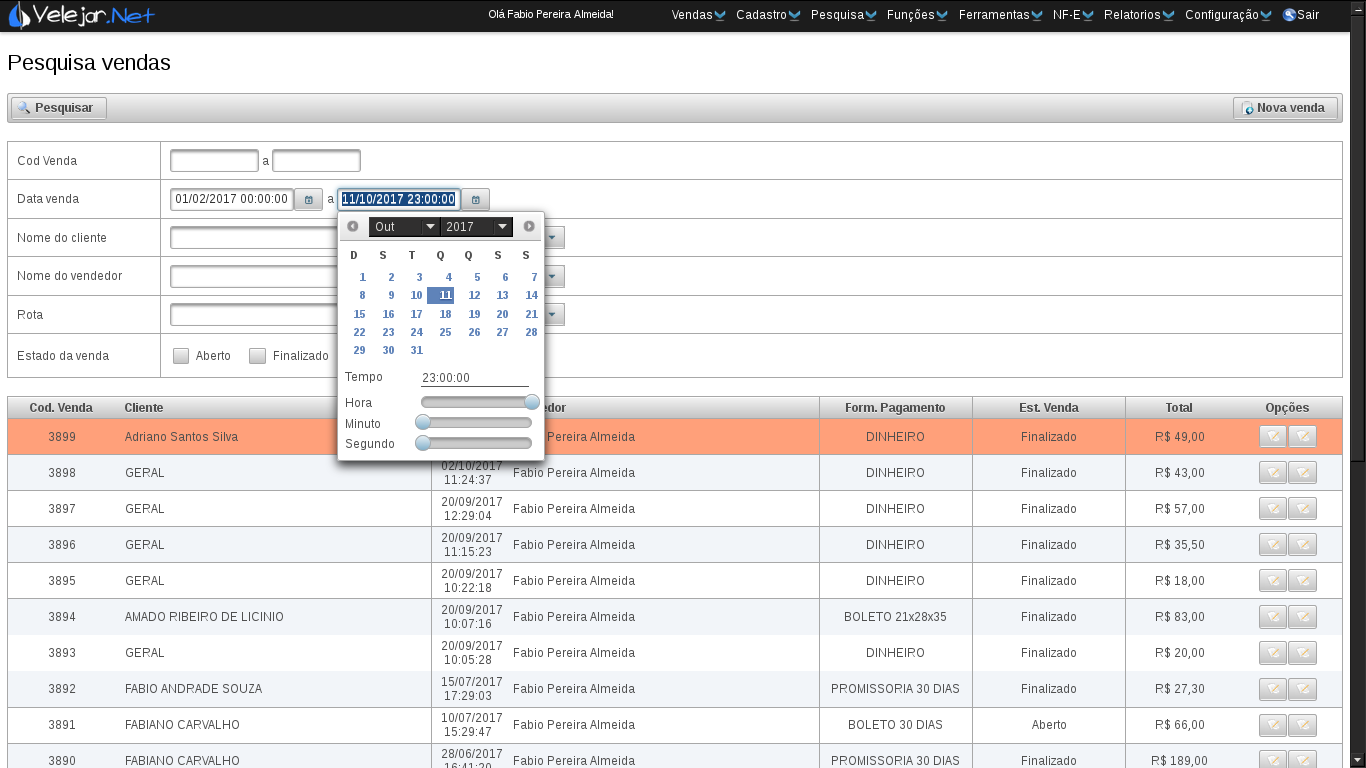This screenshot has height=768, width=1366.
Task: Click the second Cod Venda input field
Action: point(316,161)
